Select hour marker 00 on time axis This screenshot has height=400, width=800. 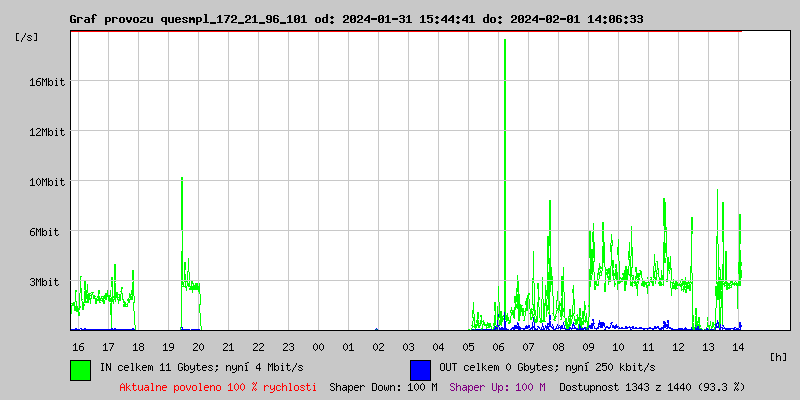coord(318,346)
